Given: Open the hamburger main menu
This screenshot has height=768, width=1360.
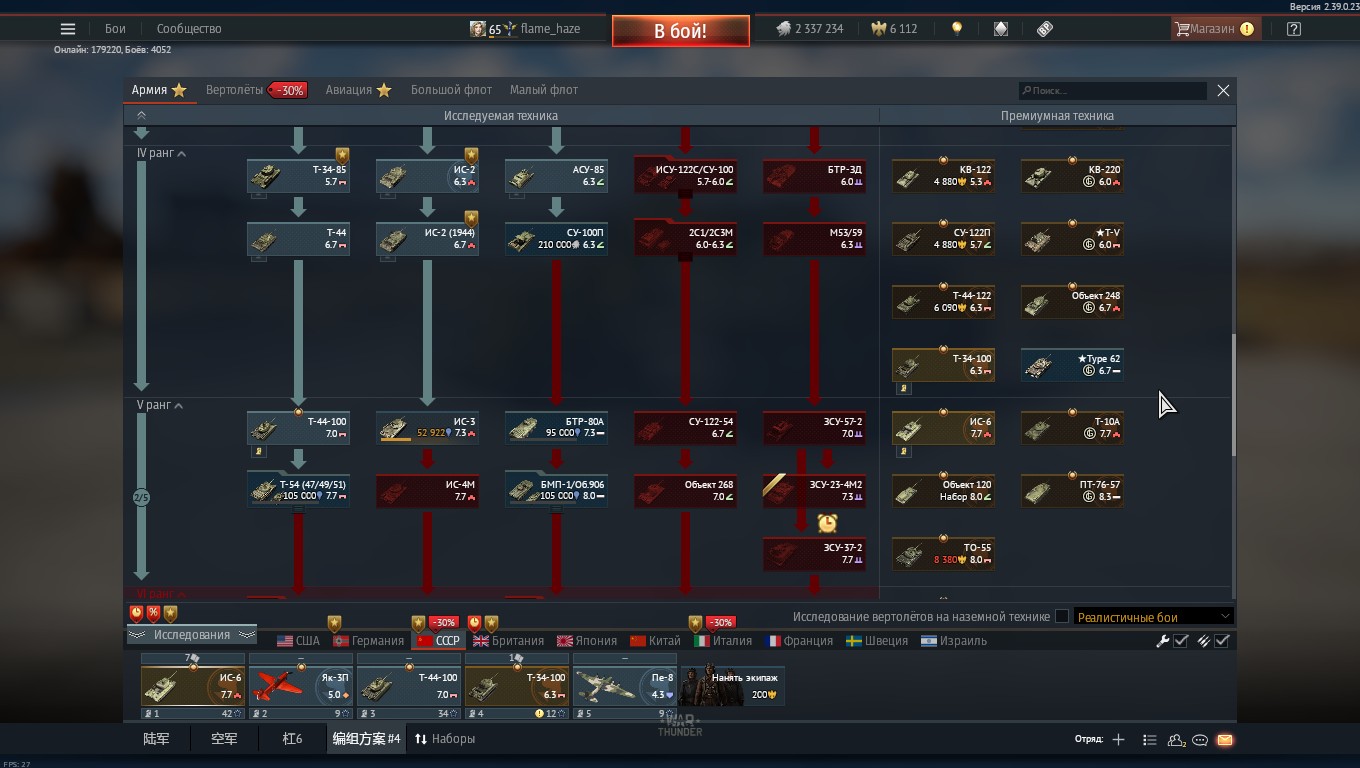Looking at the screenshot, I should pyautogui.click(x=68, y=29).
